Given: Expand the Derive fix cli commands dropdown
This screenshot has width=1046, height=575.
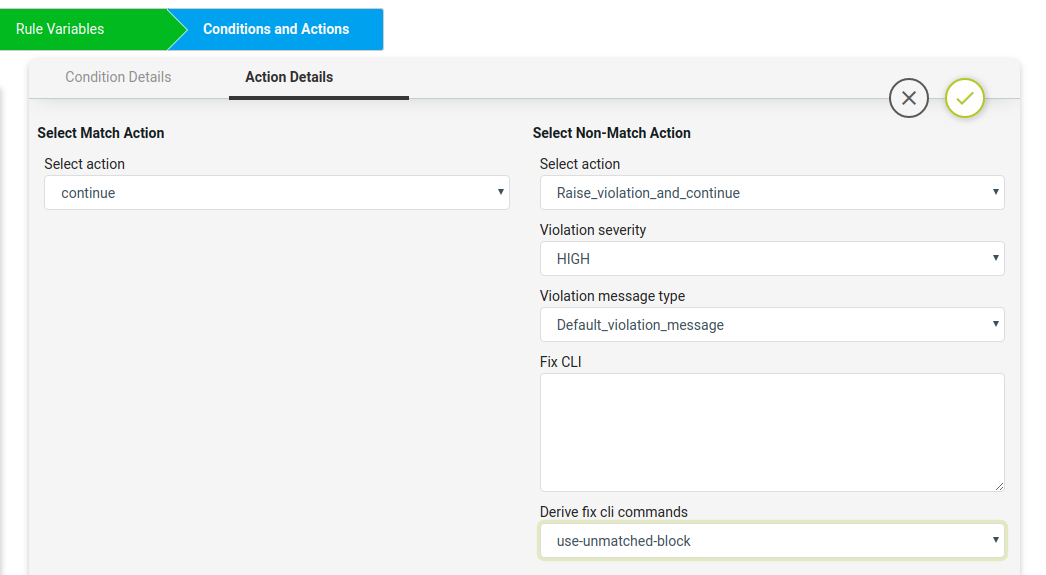Looking at the screenshot, I should 772,541.
